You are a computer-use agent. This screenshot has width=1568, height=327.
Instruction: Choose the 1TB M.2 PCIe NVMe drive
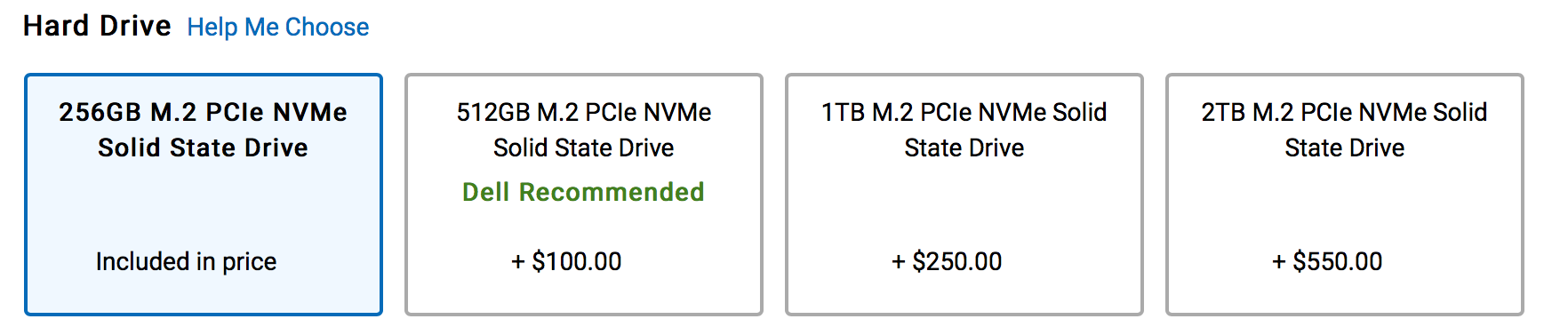click(964, 195)
